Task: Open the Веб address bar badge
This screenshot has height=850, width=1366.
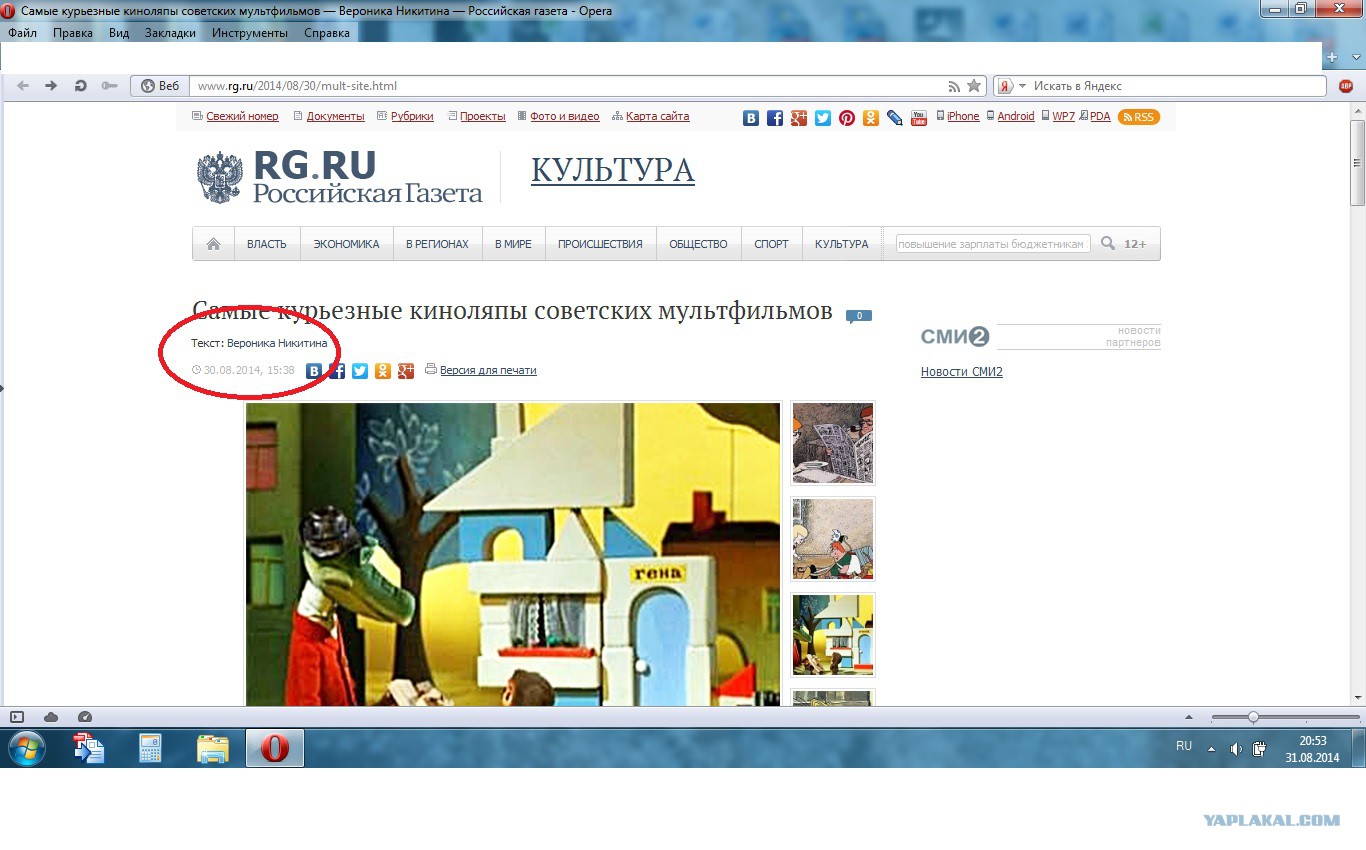Action: [x=160, y=86]
